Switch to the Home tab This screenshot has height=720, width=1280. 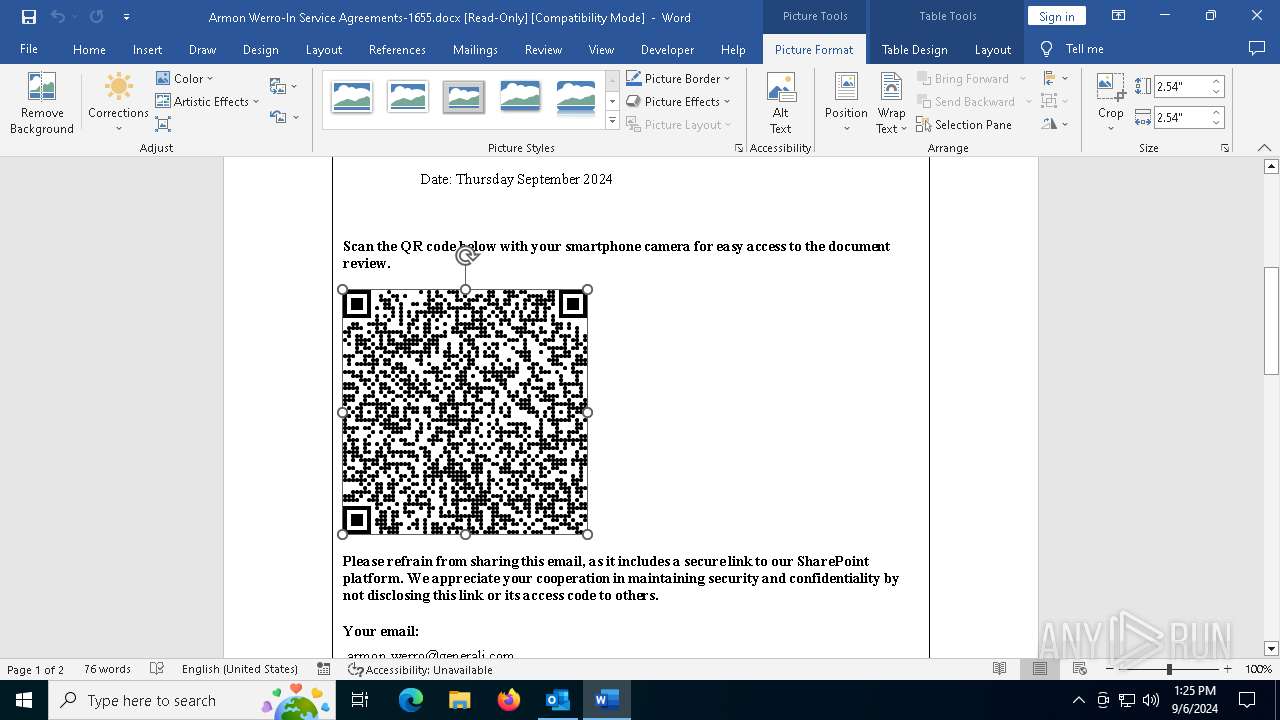click(89, 49)
